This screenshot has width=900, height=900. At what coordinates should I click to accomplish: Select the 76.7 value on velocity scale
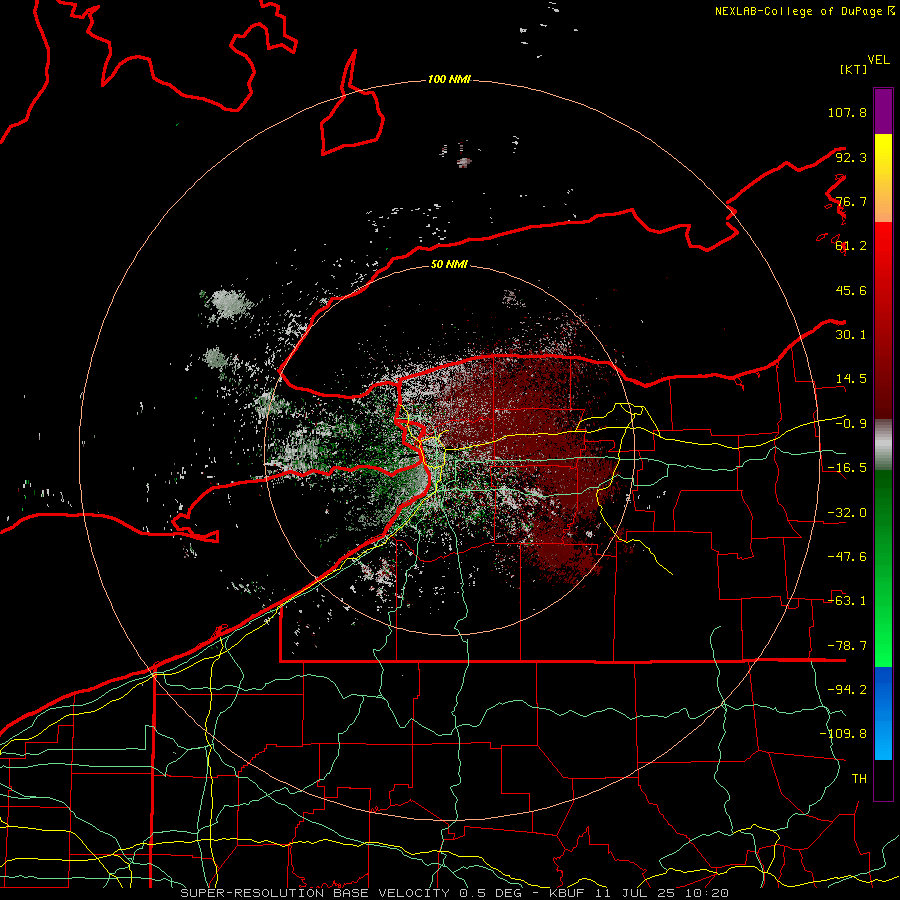(851, 201)
